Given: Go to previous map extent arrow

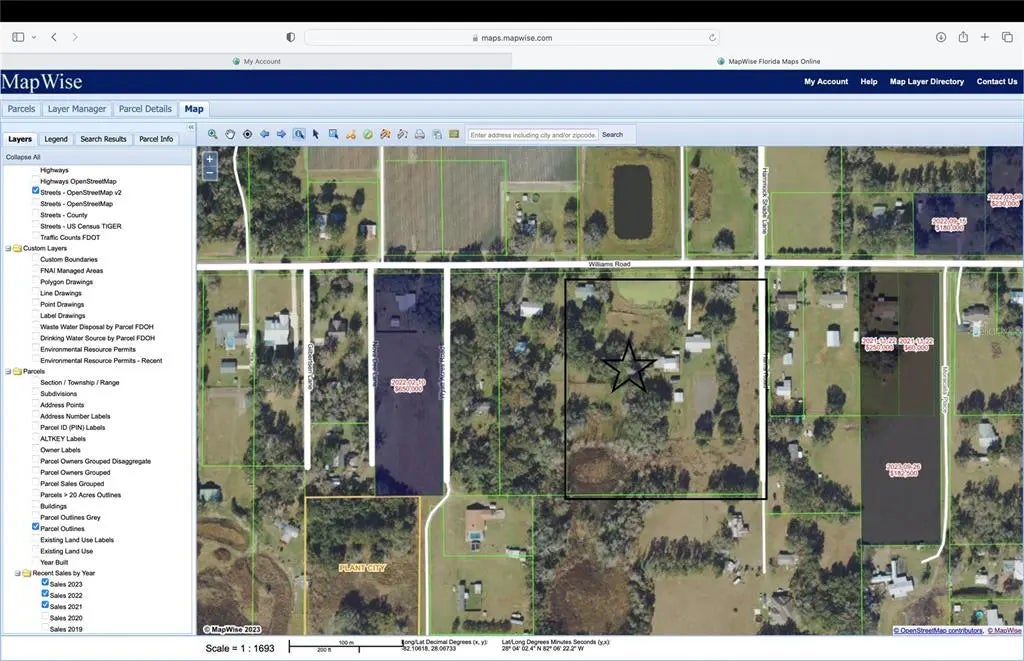Looking at the screenshot, I should click(x=264, y=134).
